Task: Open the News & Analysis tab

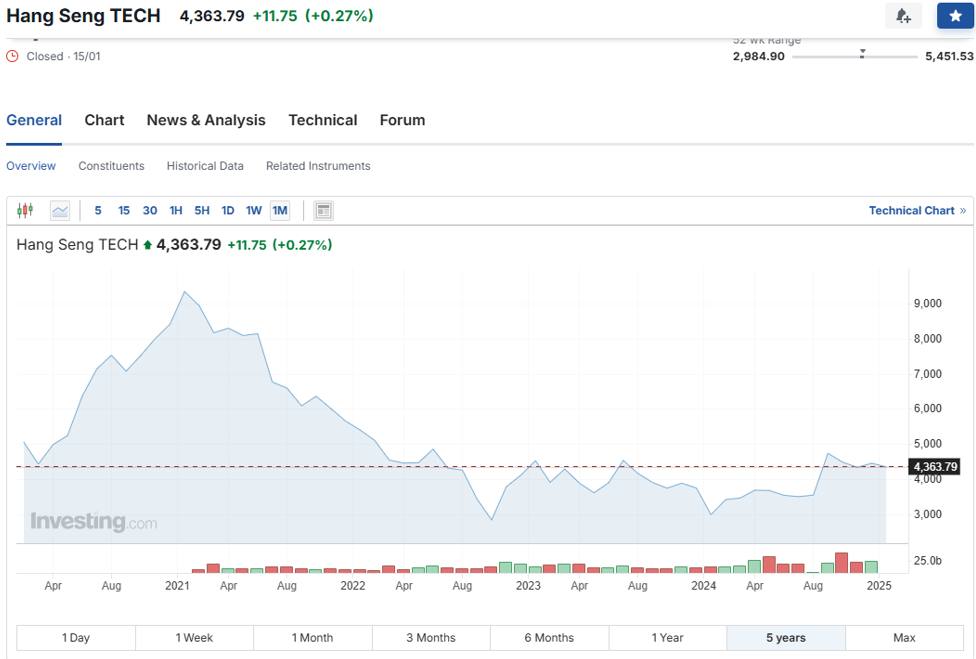Action: [x=206, y=120]
